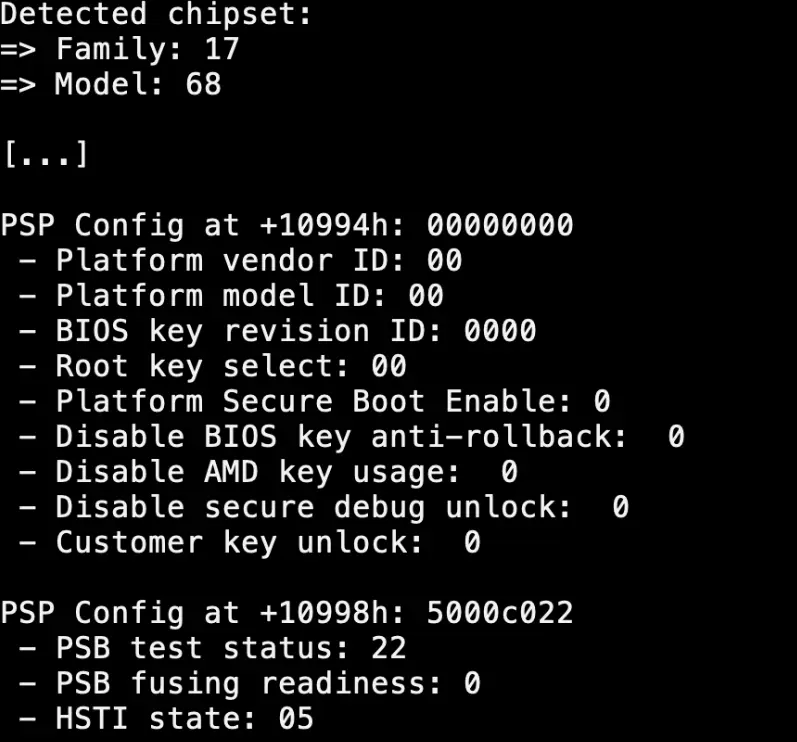797x742 pixels.
Task: Click the 'Platform vendor ID' line
Action: [240, 261]
